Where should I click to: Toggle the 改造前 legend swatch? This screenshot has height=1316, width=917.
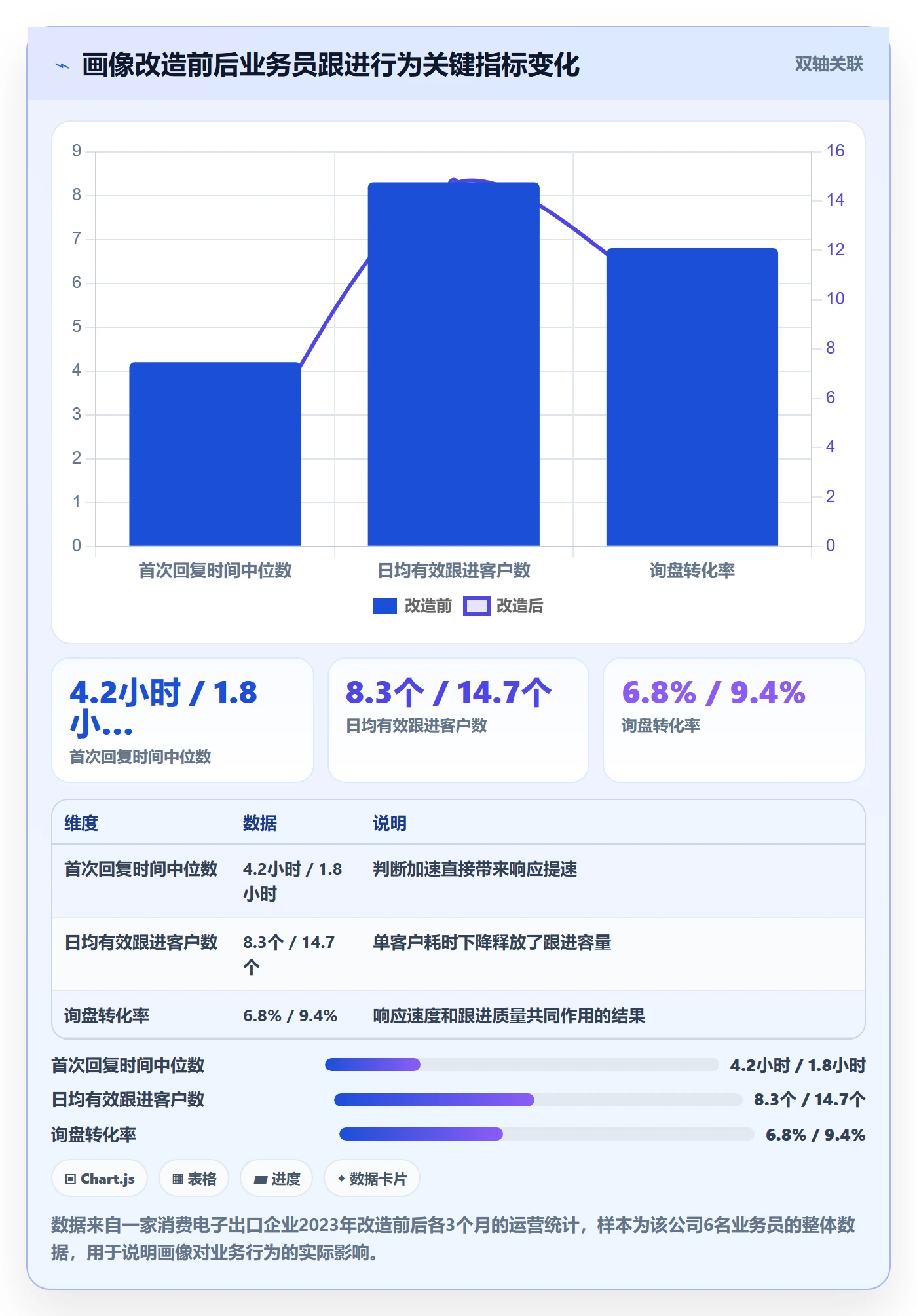coord(385,606)
